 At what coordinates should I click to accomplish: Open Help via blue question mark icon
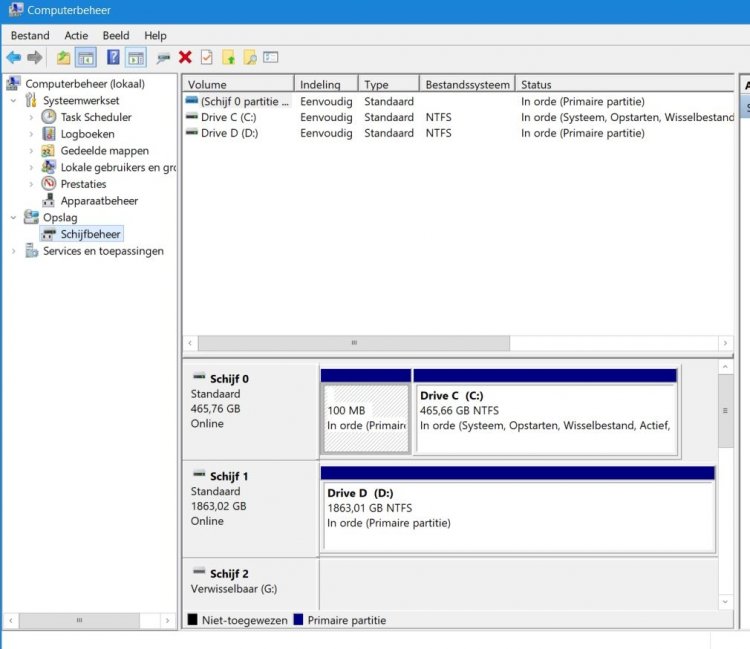113,58
